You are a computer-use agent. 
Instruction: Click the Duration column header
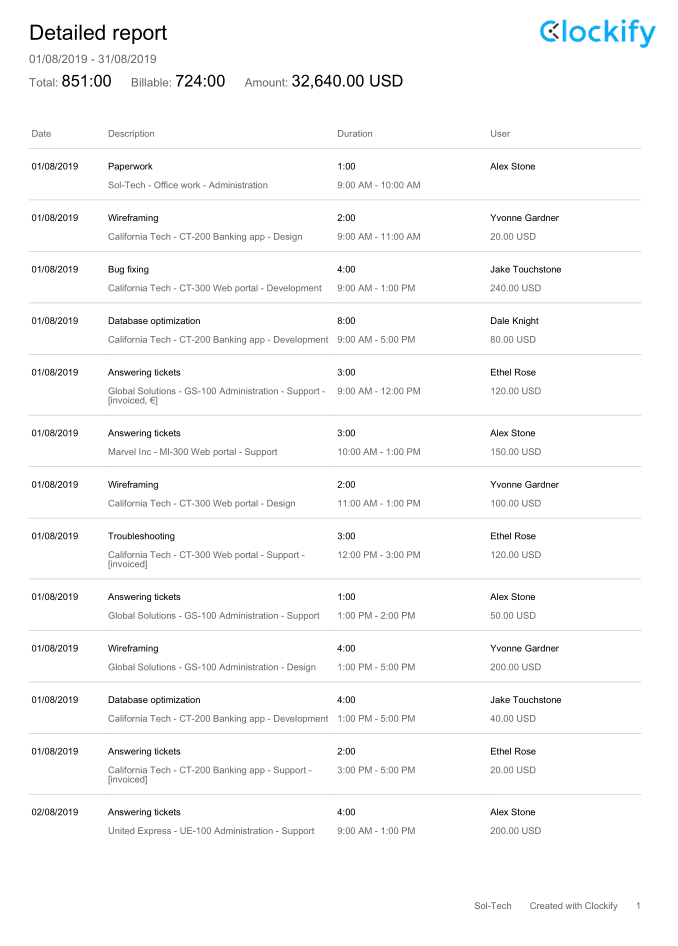tap(355, 134)
